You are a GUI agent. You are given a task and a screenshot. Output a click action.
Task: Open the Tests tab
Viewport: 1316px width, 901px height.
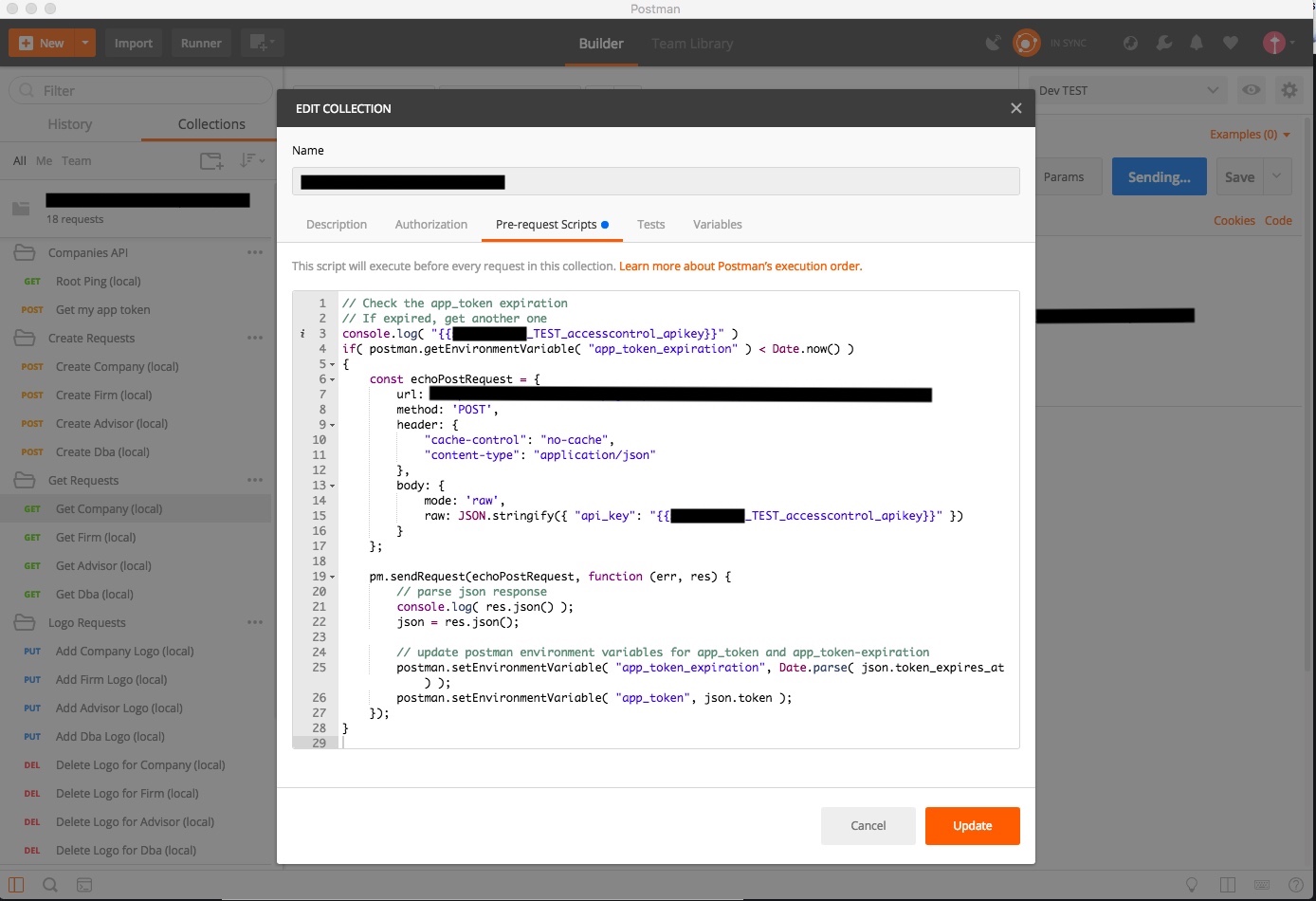click(650, 225)
